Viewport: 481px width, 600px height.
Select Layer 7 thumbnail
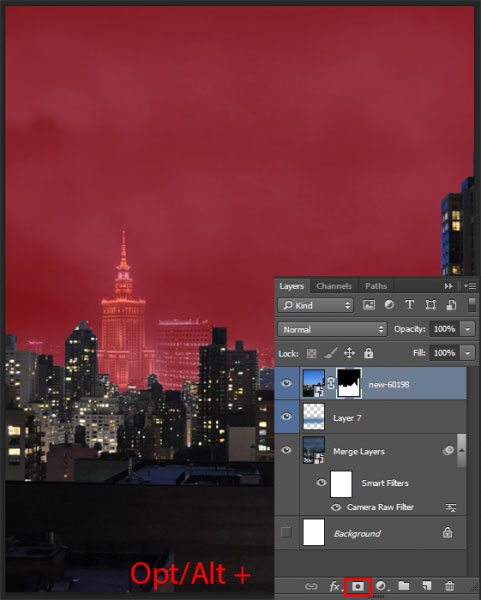point(314,417)
